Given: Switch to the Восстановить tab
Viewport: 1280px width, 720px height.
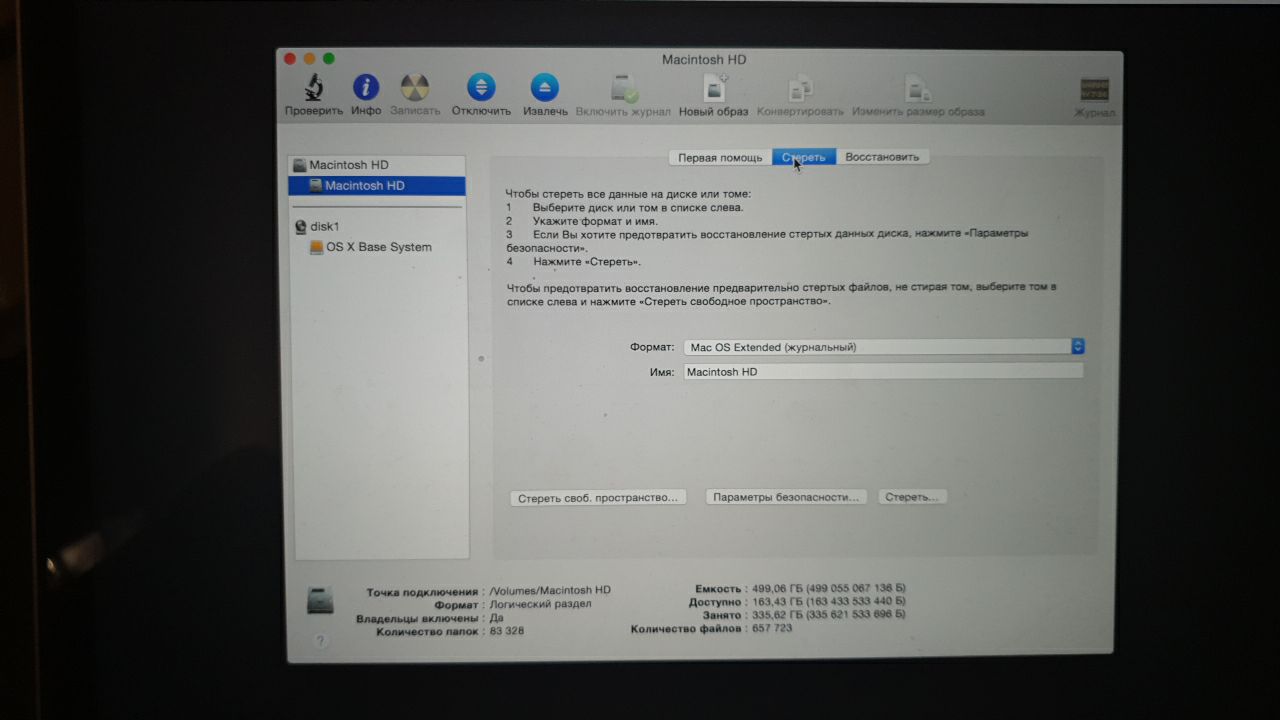Looking at the screenshot, I should 882,158.
